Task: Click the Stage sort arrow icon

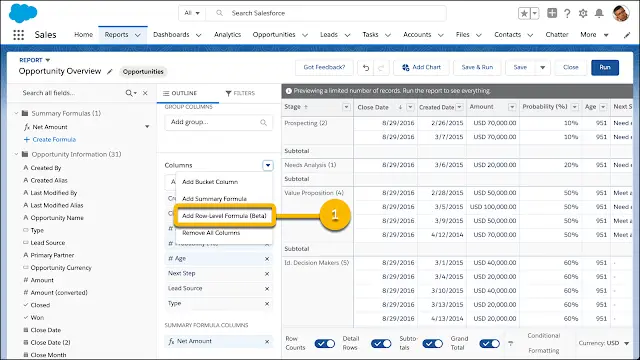Action: point(306,107)
